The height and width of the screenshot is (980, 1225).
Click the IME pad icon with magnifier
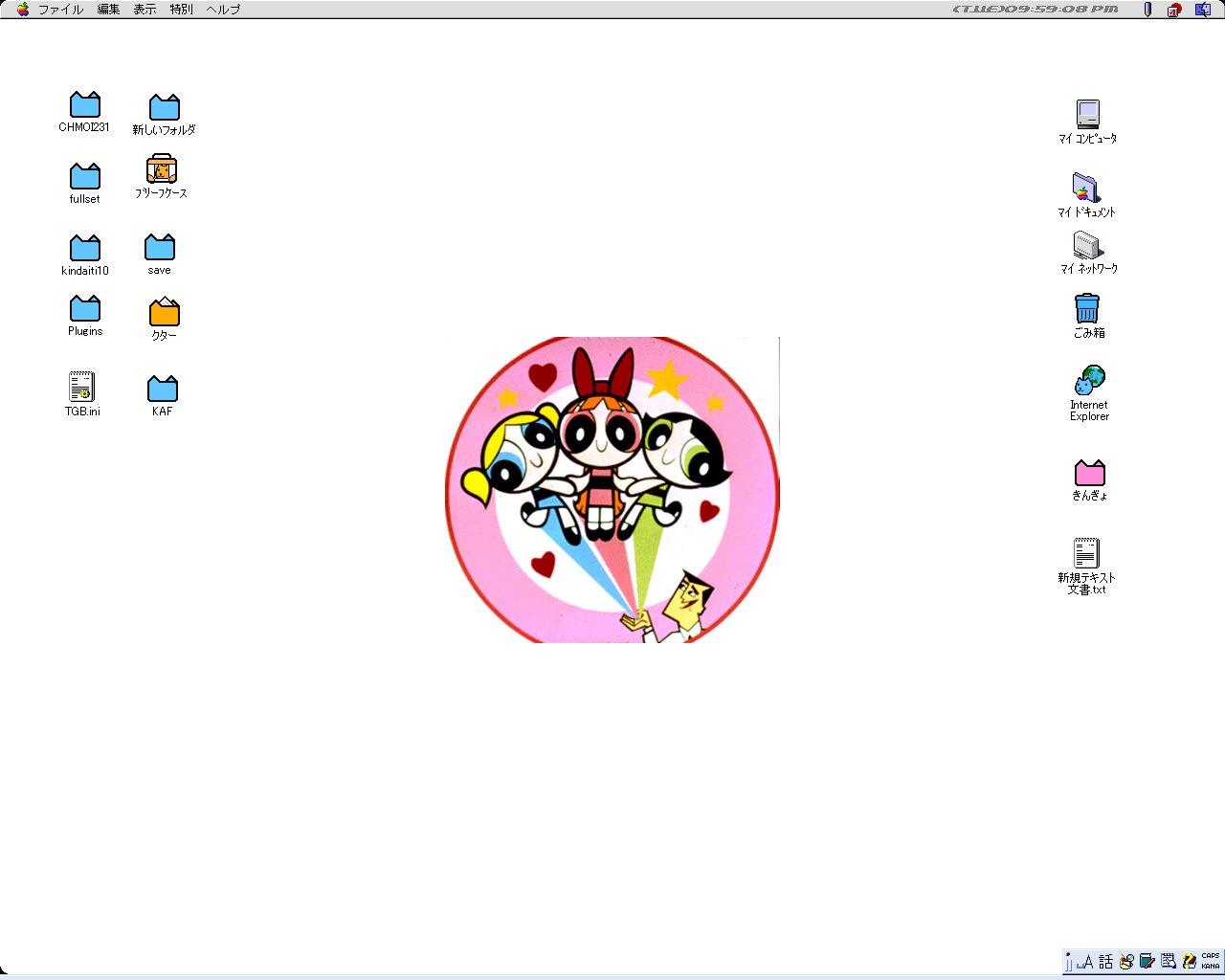[1126, 962]
